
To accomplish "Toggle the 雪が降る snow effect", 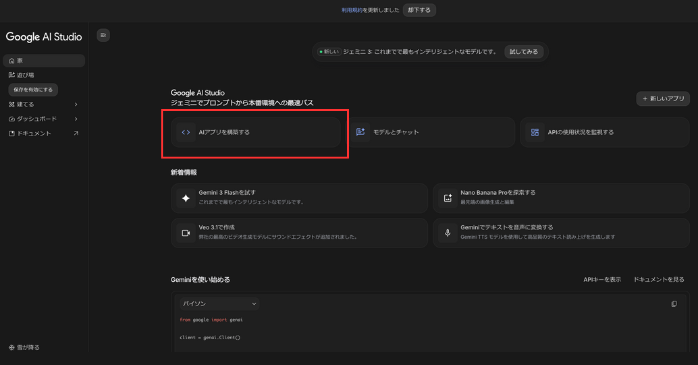I will 24,347.
